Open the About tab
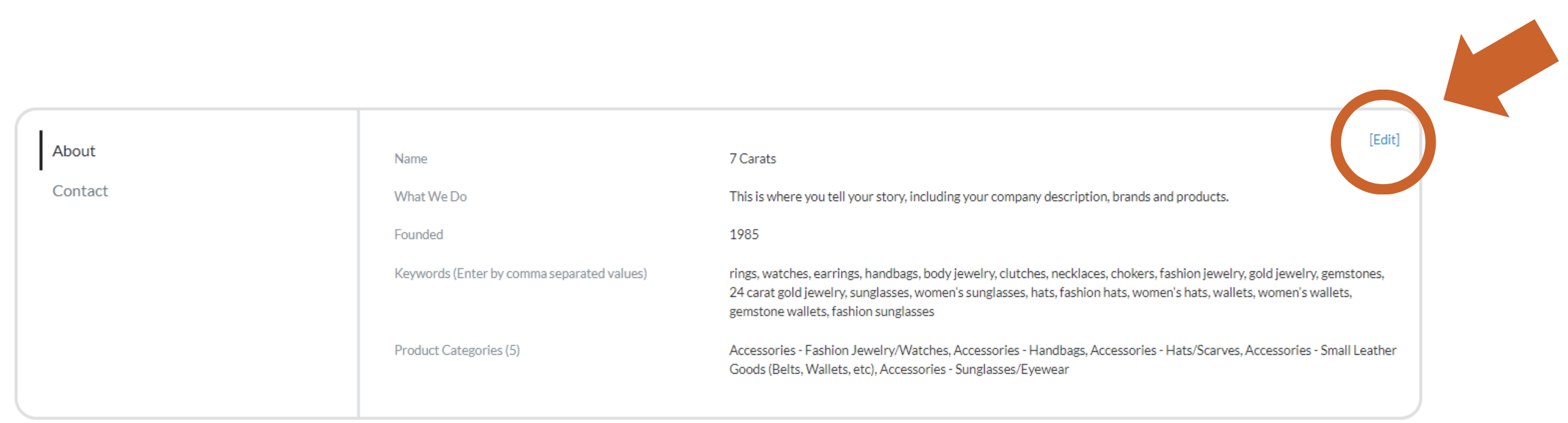The height and width of the screenshot is (423, 1568). (x=74, y=151)
